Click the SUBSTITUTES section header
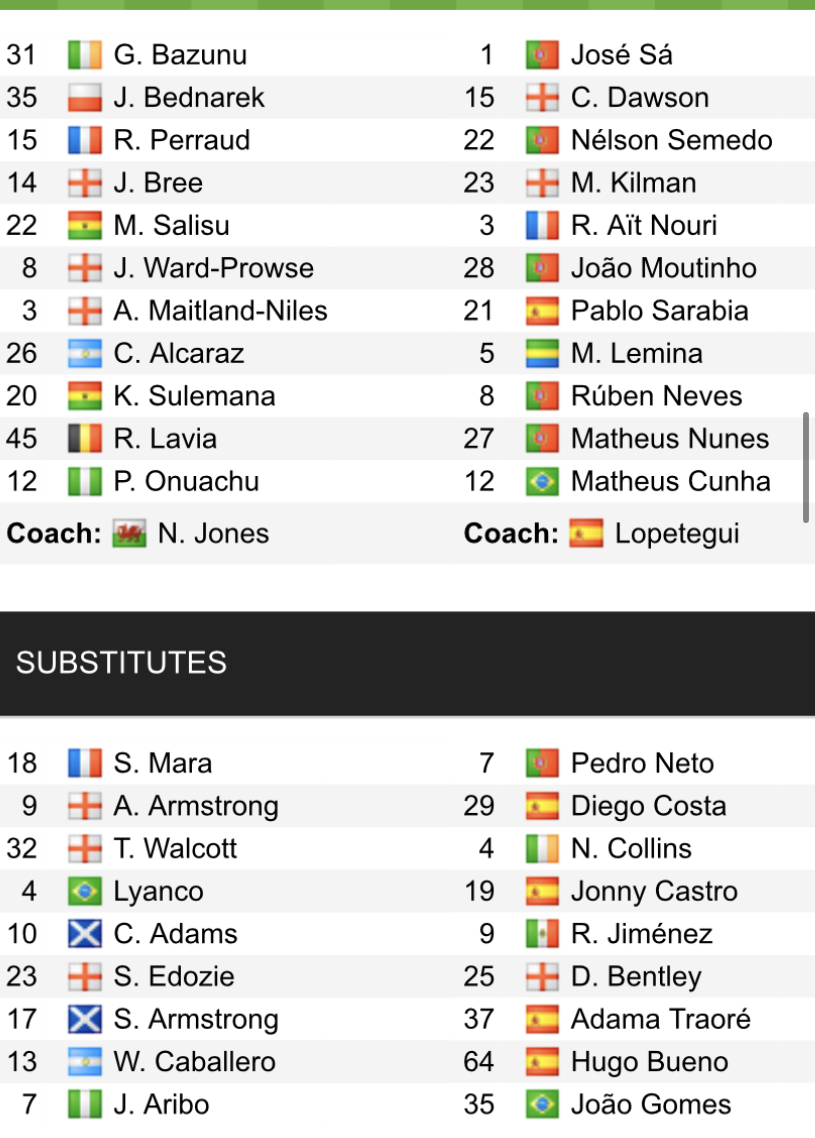The image size is (815, 1138). point(121,663)
